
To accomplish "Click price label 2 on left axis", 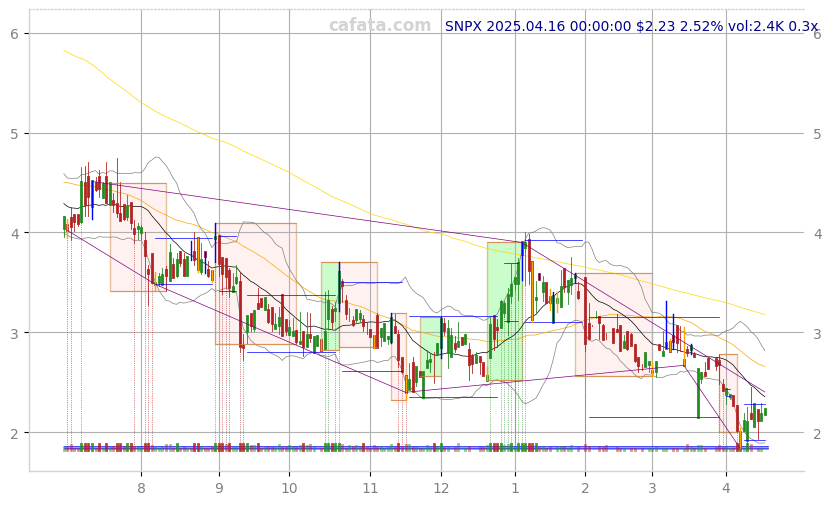I will pyautogui.click(x=14, y=433).
